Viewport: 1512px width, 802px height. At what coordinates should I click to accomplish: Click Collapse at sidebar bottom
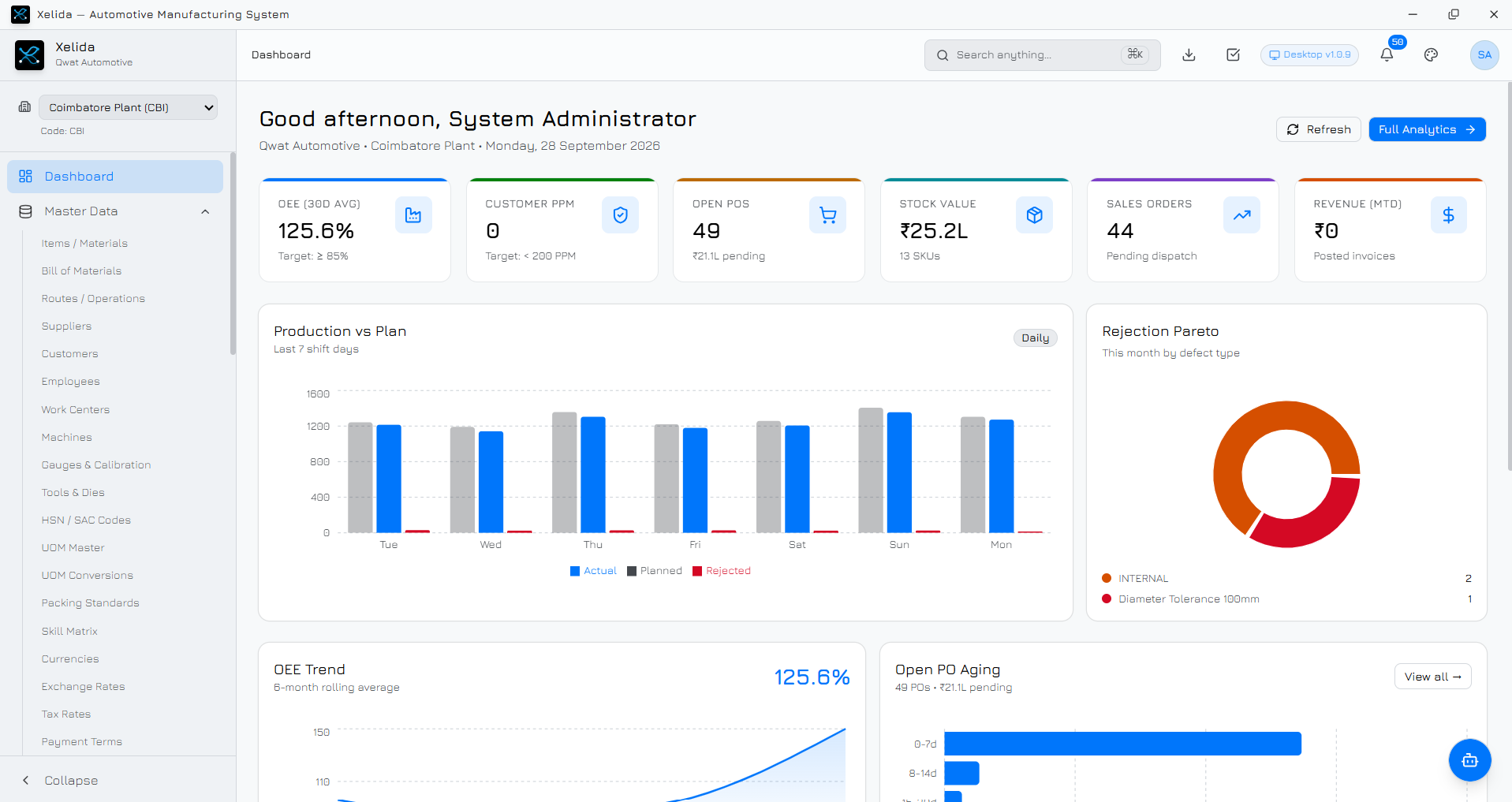click(71, 780)
